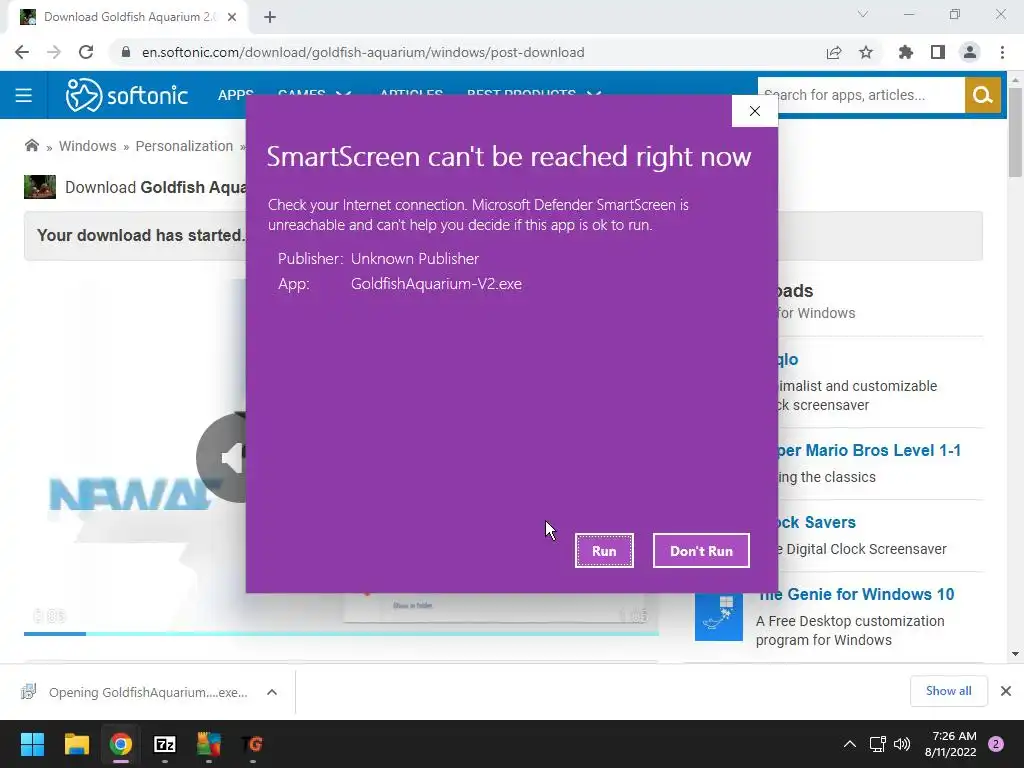Show hidden system tray icons

point(850,744)
